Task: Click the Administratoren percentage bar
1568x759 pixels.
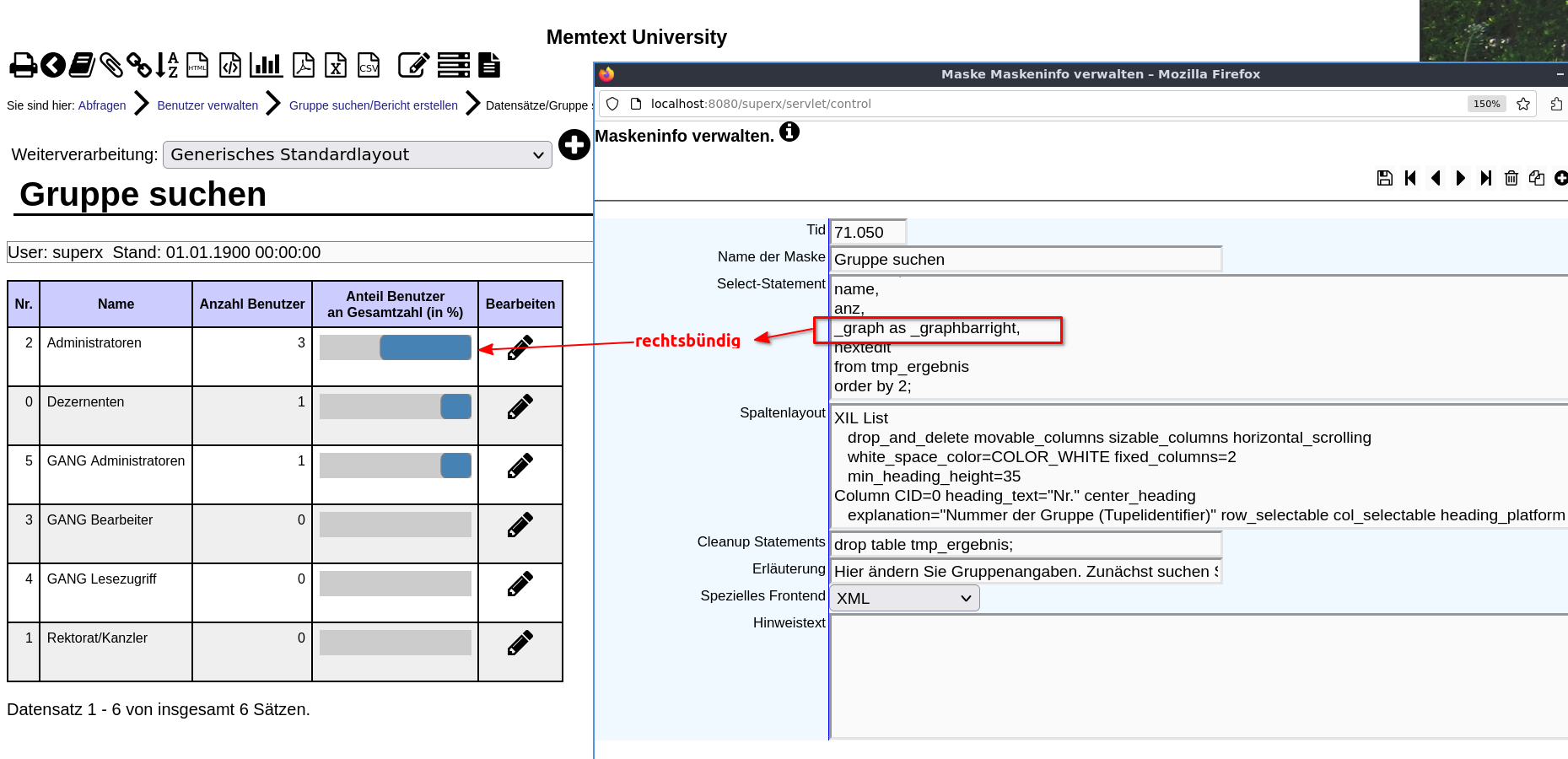Action: coord(395,347)
